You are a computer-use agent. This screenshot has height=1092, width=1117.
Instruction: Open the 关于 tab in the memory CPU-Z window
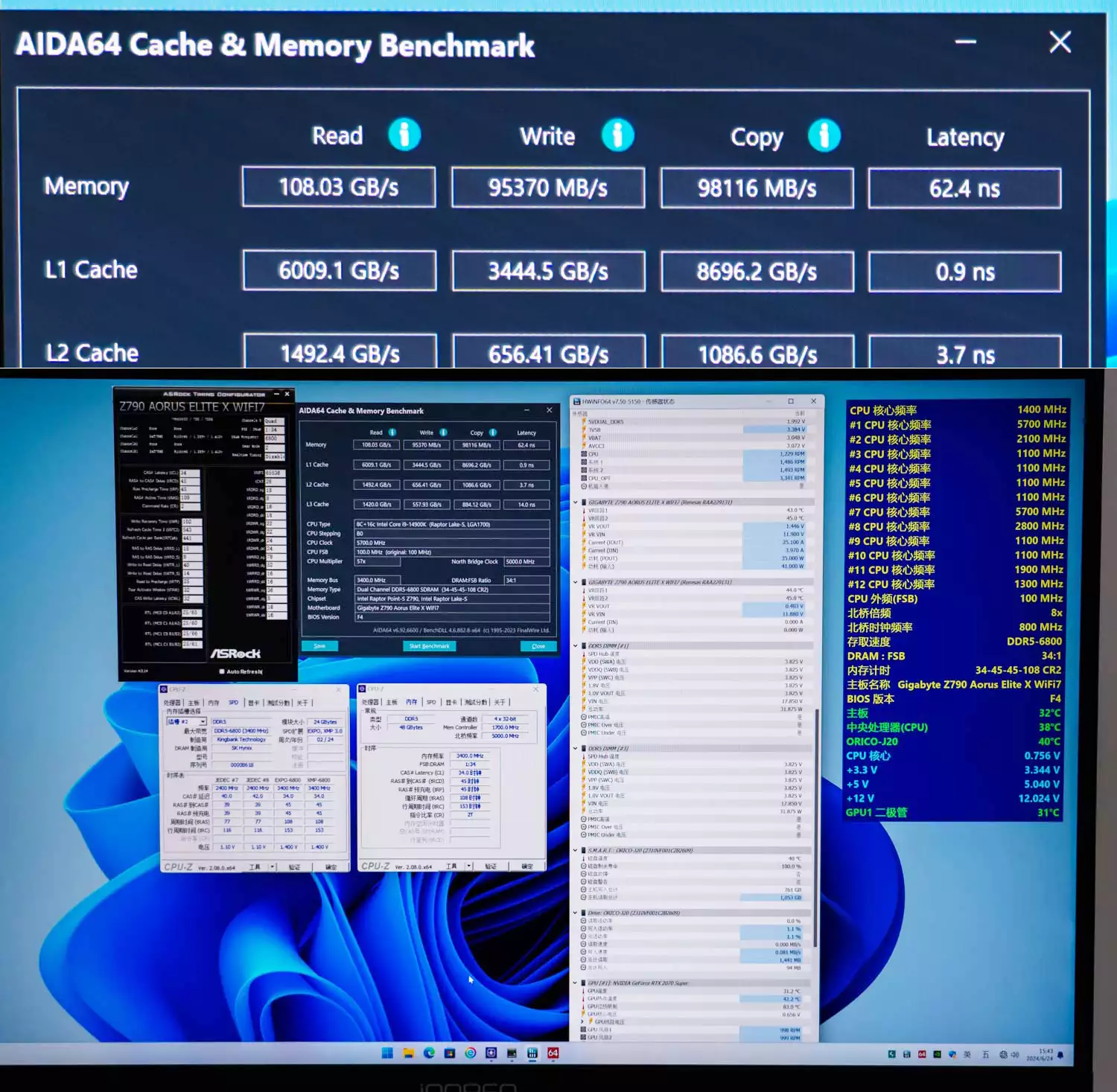coord(500,702)
